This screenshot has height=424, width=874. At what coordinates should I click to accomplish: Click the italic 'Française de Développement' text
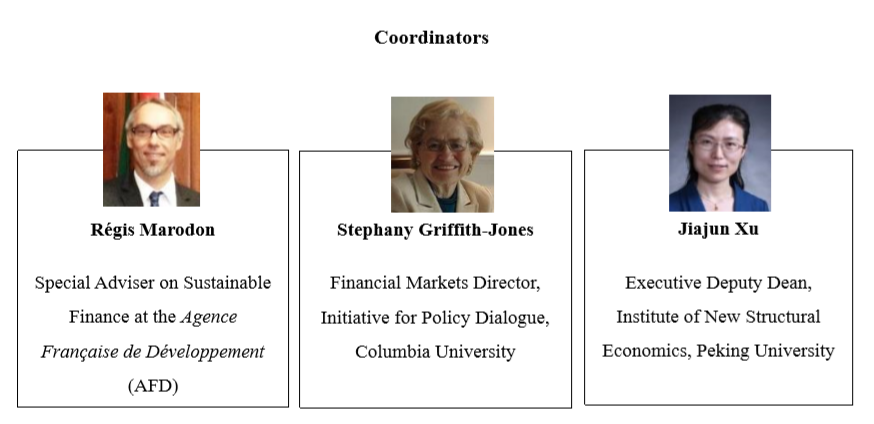click(153, 352)
